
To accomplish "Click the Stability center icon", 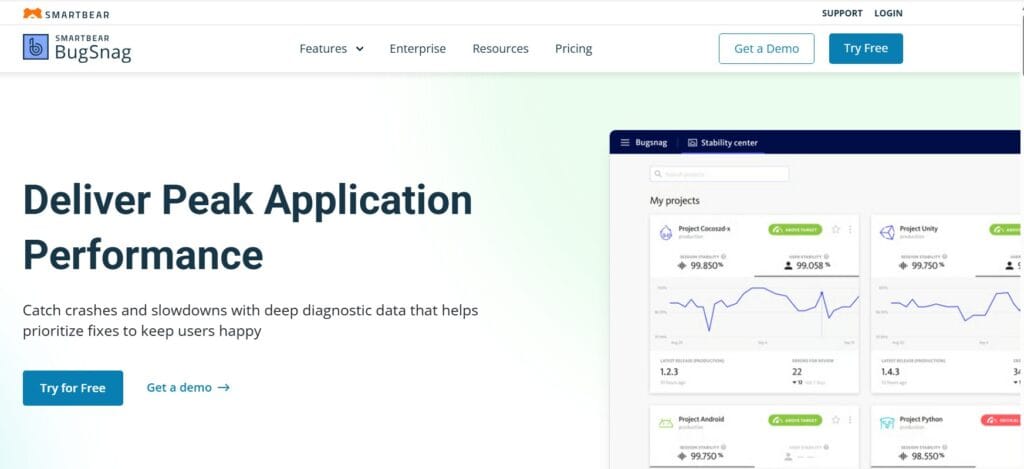I will coord(692,143).
